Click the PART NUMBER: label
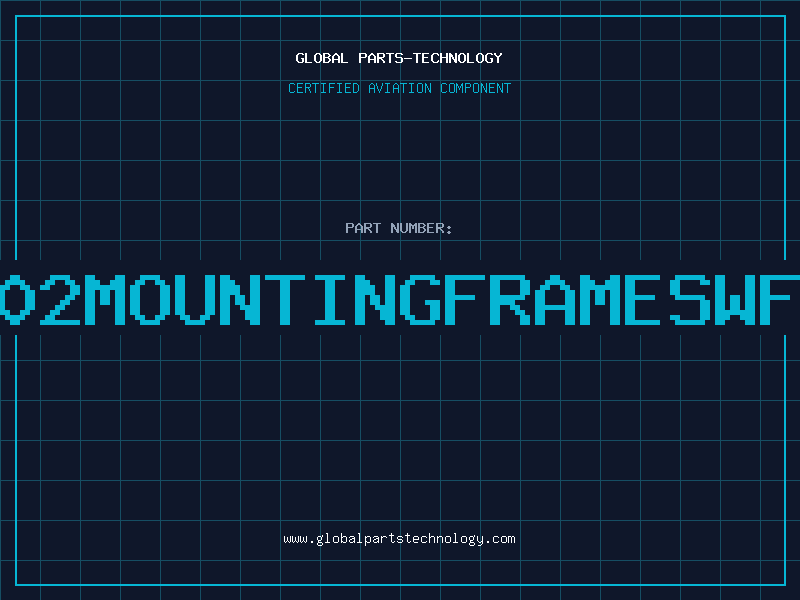The image size is (800, 600). [x=399, y=228]
